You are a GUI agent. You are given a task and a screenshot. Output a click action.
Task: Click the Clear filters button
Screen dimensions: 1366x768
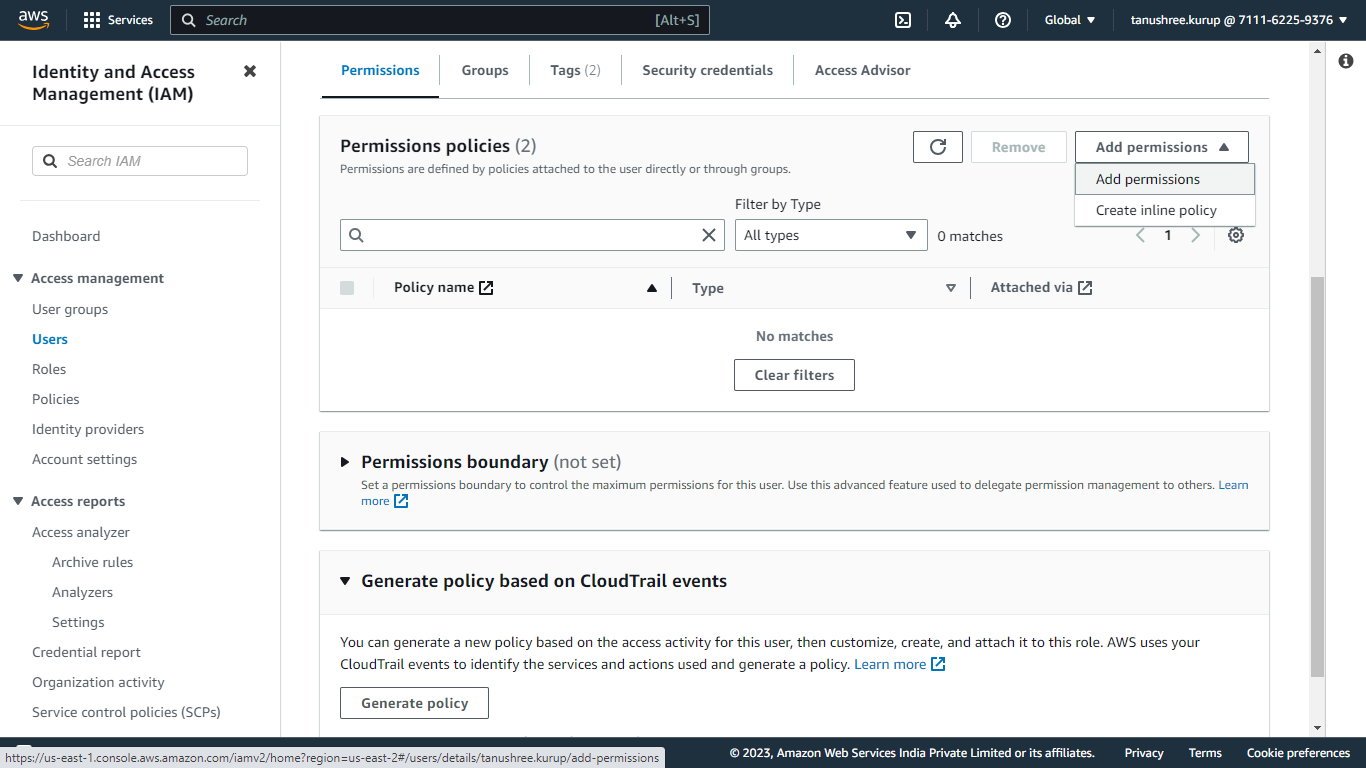pyautogui.click(x=794, y=375)
